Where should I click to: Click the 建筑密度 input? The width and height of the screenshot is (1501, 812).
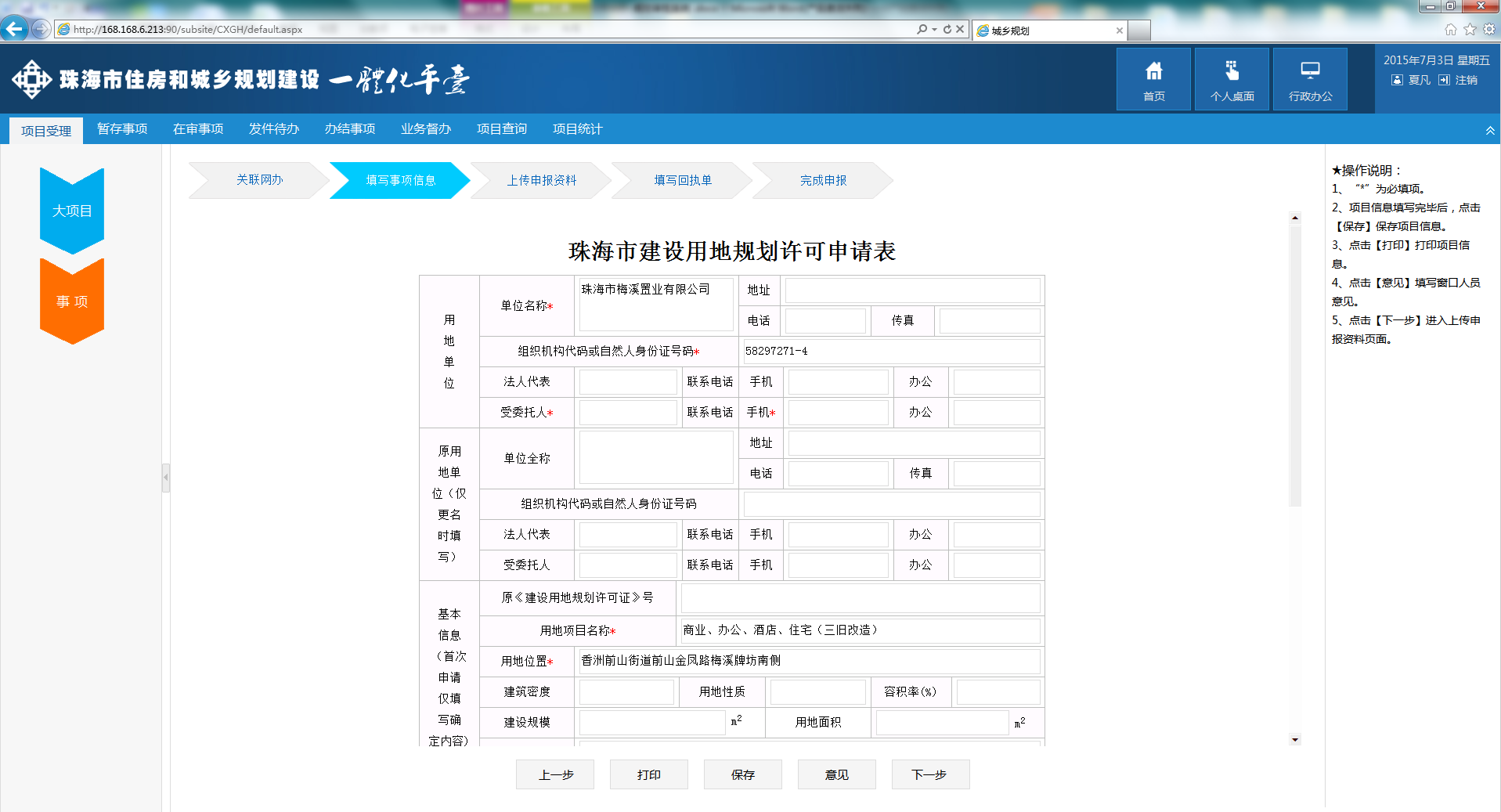click(x=626, y=691)
